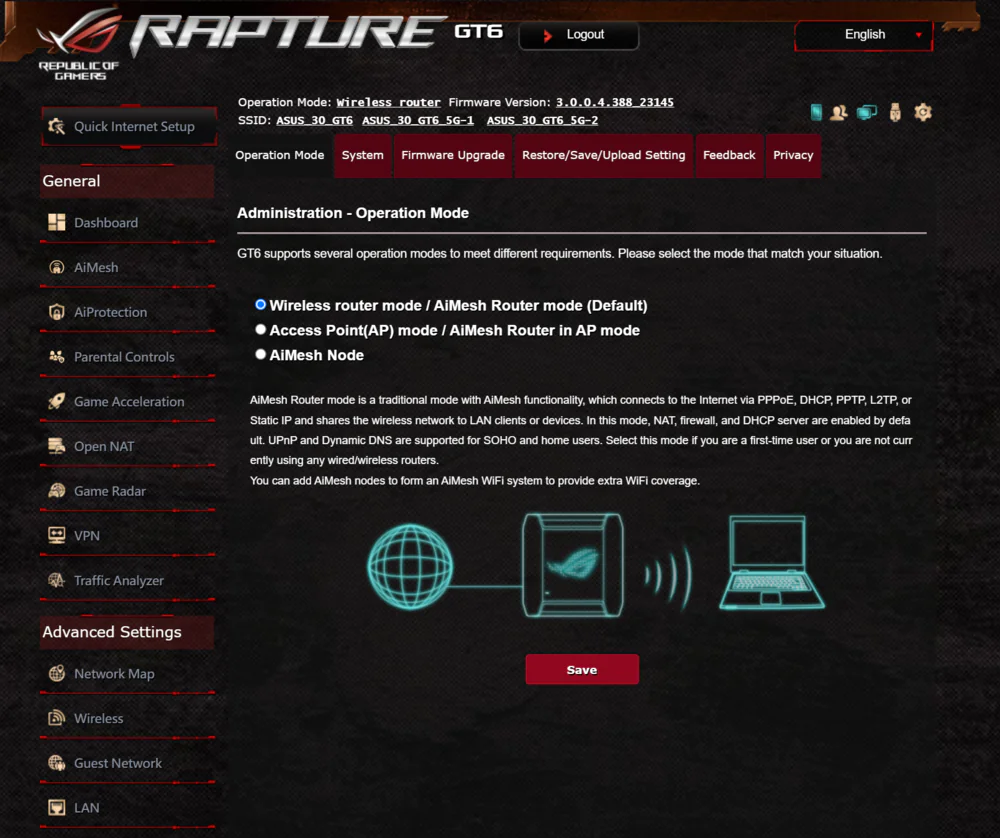Click the Advanced Settings section header
1000x838 pixels.
tap(127, 632)
